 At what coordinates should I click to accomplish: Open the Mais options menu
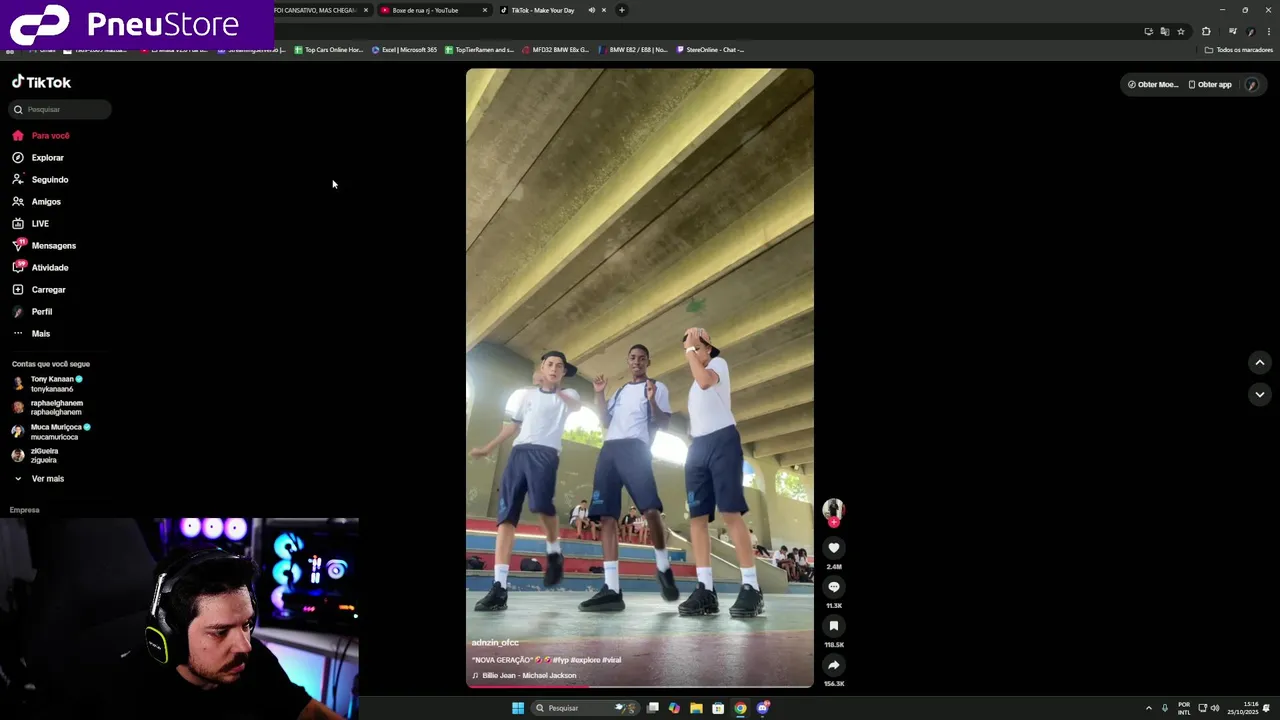click(31, 333)
